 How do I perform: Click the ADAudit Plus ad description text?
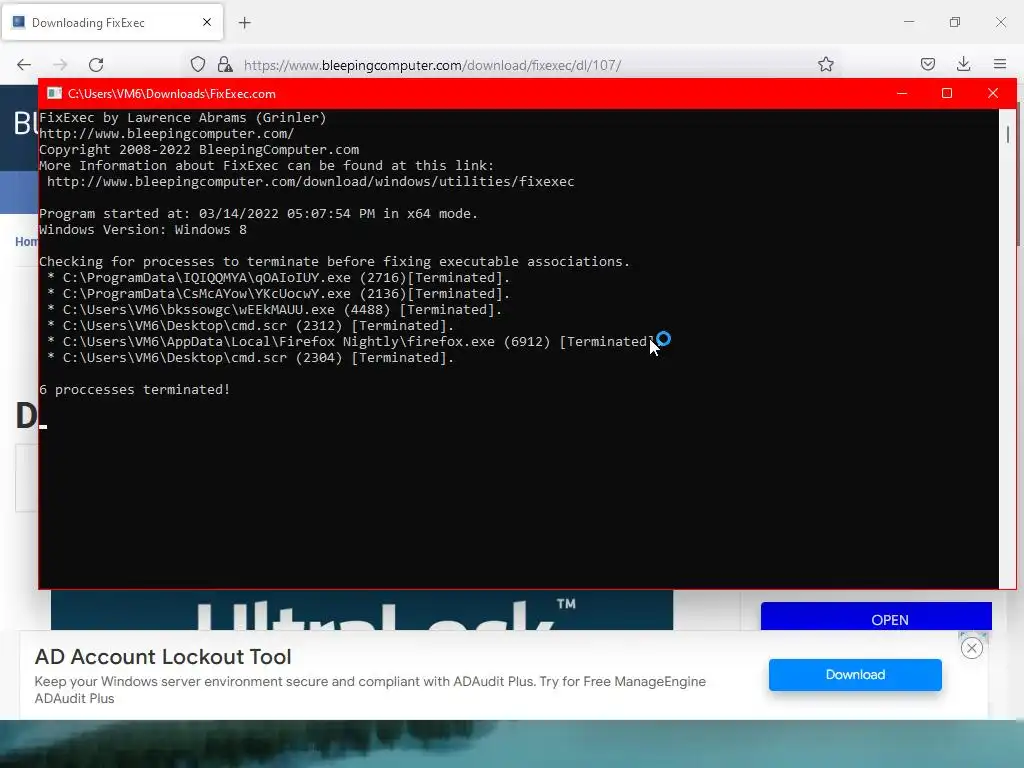click(x=370, y=690)
